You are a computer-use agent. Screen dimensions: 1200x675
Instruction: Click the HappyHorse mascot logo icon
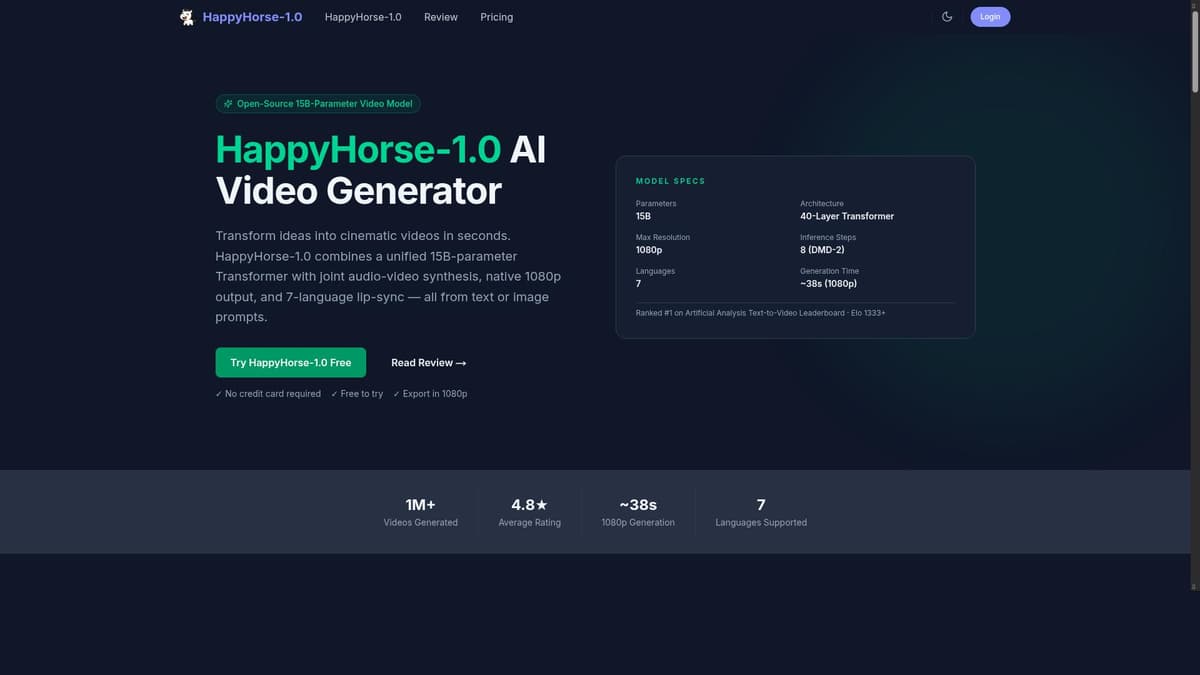pos(186,16)
